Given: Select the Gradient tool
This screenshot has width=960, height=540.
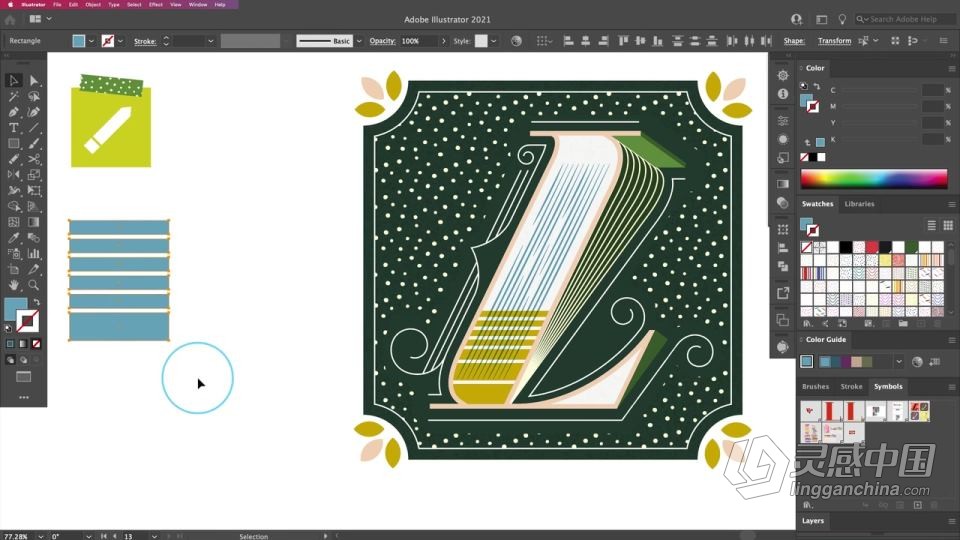Looking at the screenshot, I should pos(34,222).
